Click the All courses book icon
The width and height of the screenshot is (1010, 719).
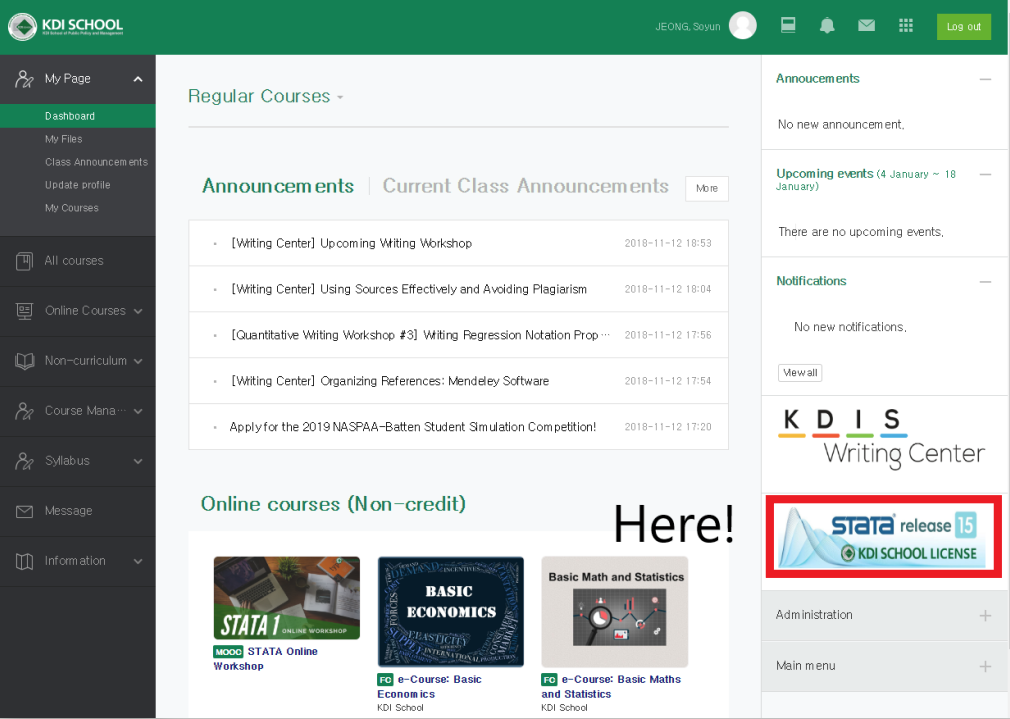click(24, 261)
